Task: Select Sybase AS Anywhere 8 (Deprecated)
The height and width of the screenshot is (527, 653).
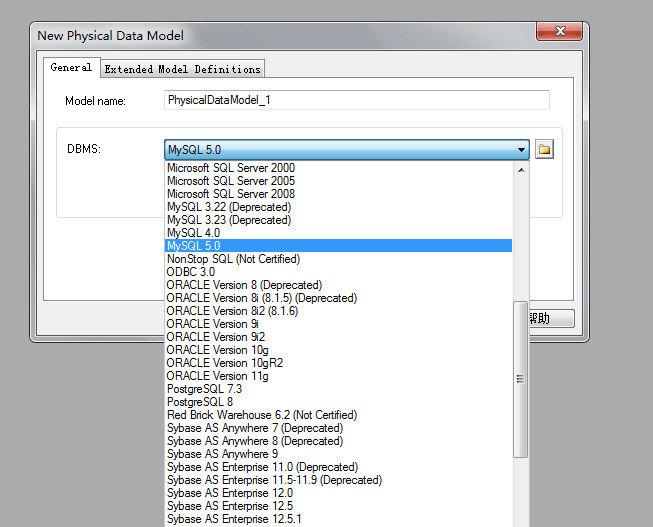Action: (x=338, y=441)
